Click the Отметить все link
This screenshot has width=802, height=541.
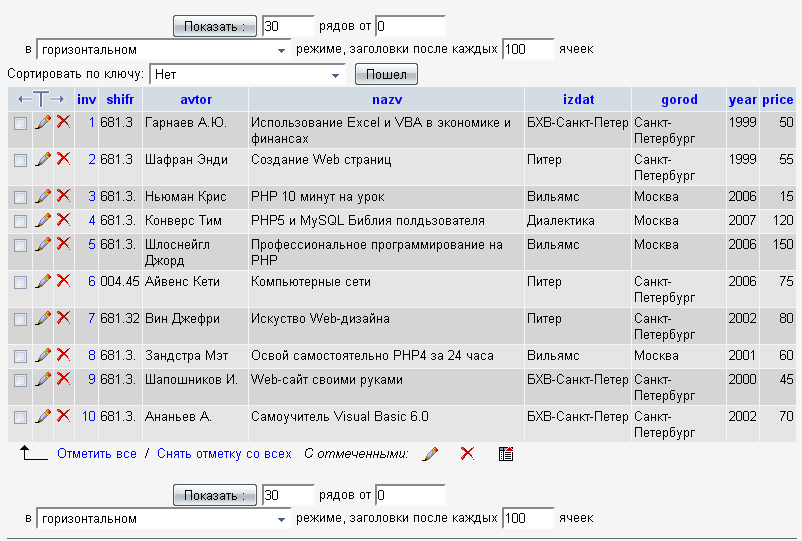97,454
